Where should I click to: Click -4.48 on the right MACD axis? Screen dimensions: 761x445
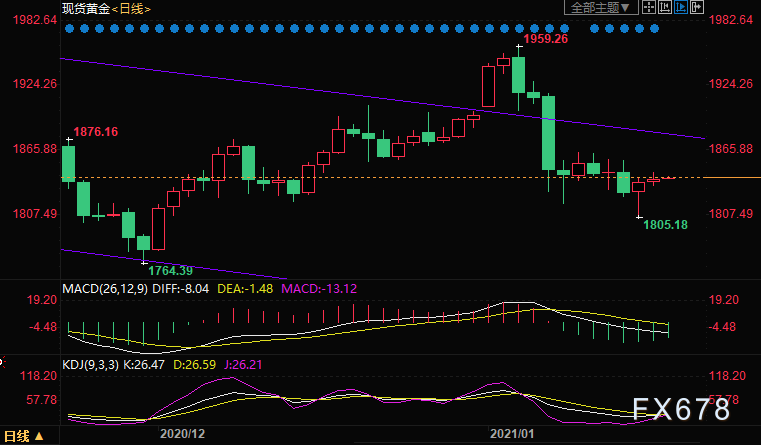point(723,327)
